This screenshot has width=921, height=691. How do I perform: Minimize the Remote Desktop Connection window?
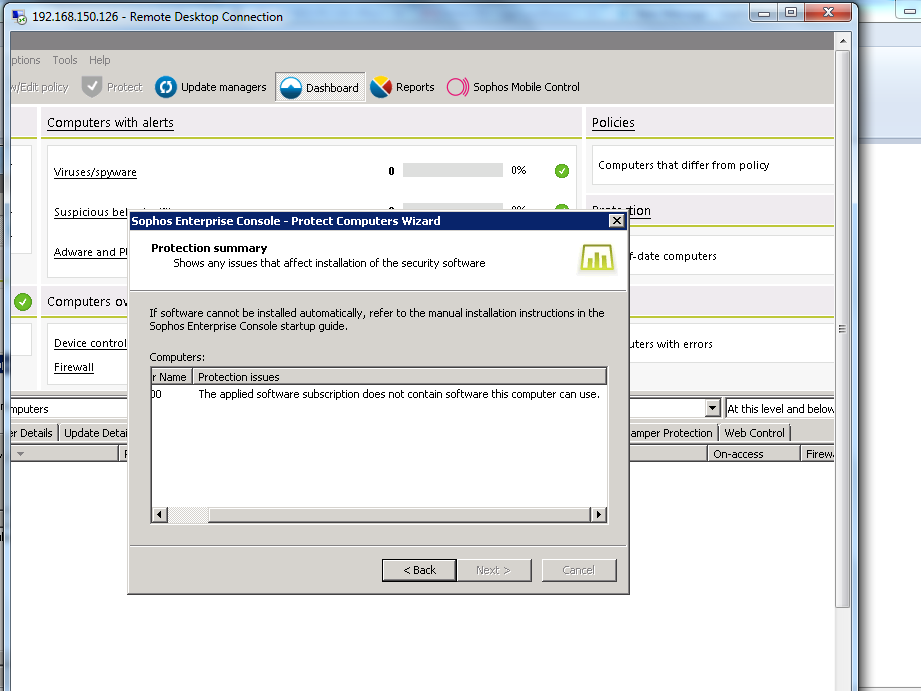[764, 13]
